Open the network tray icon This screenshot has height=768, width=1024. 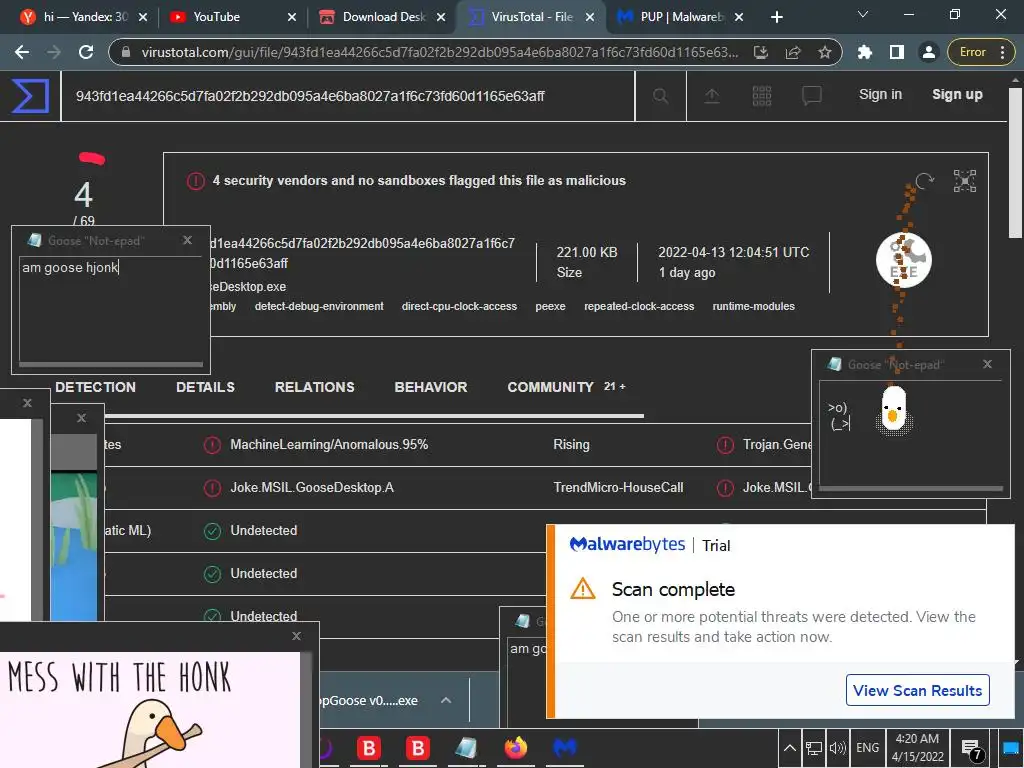tap(814, 748)
